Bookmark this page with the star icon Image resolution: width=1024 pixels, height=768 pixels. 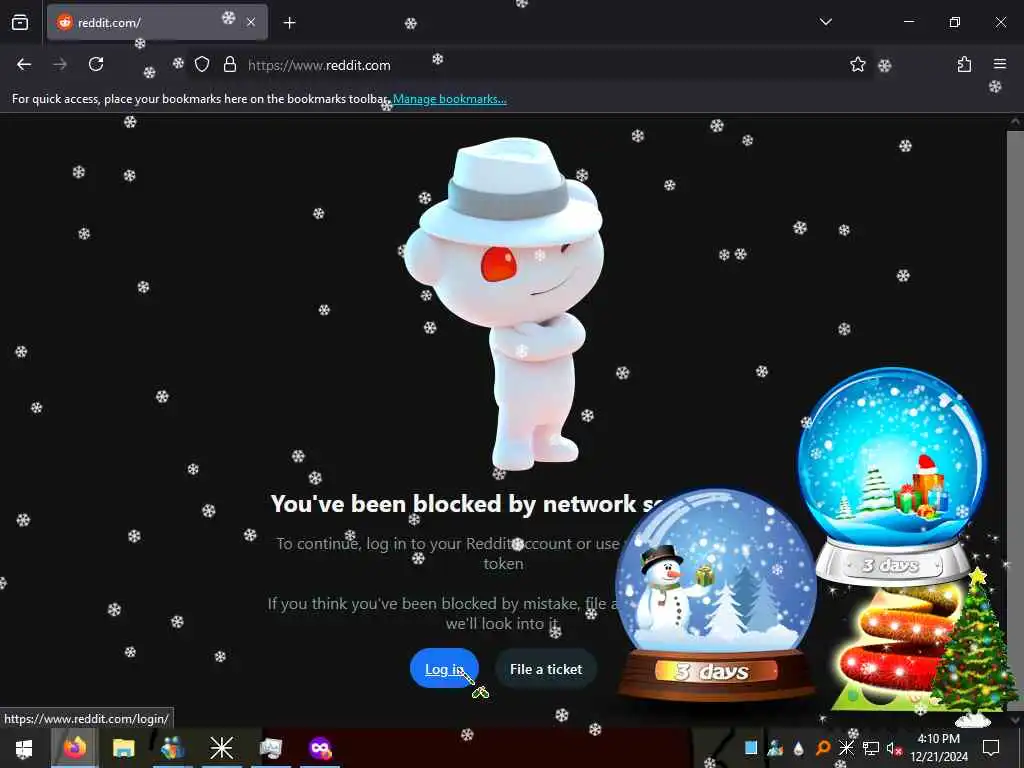(857, 64)
